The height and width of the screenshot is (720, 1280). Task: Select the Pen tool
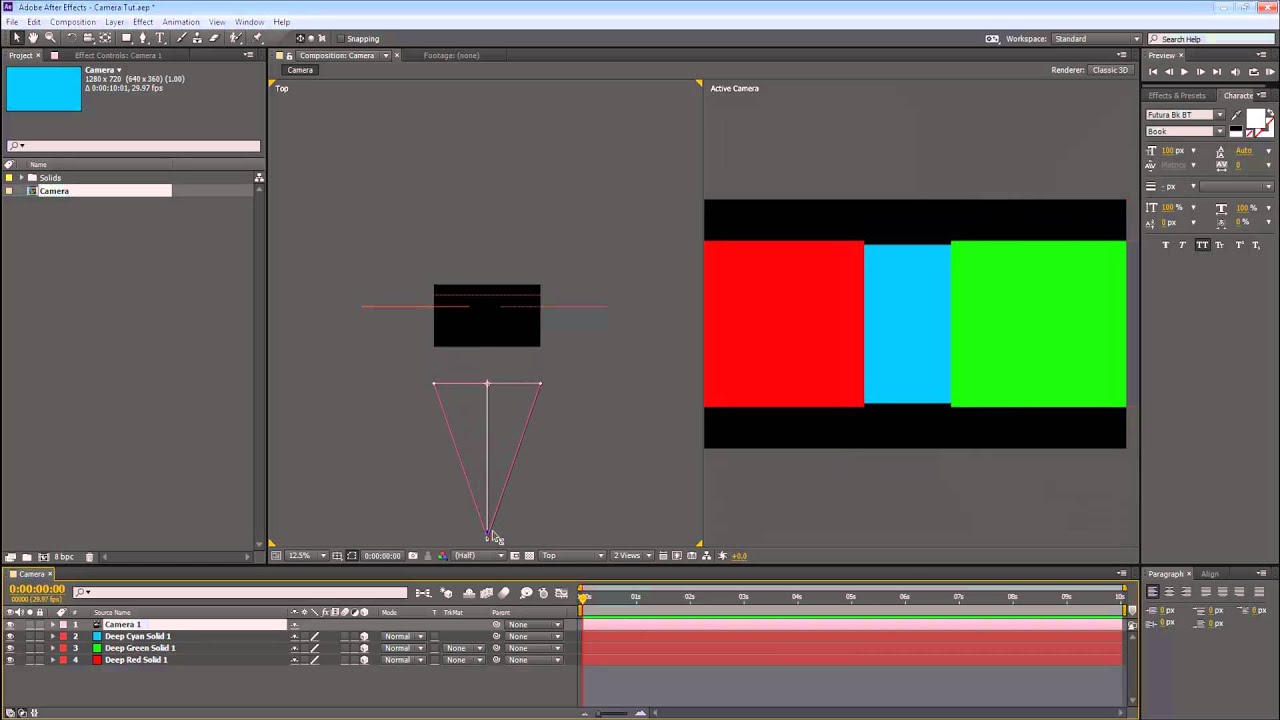pos(144,38)
